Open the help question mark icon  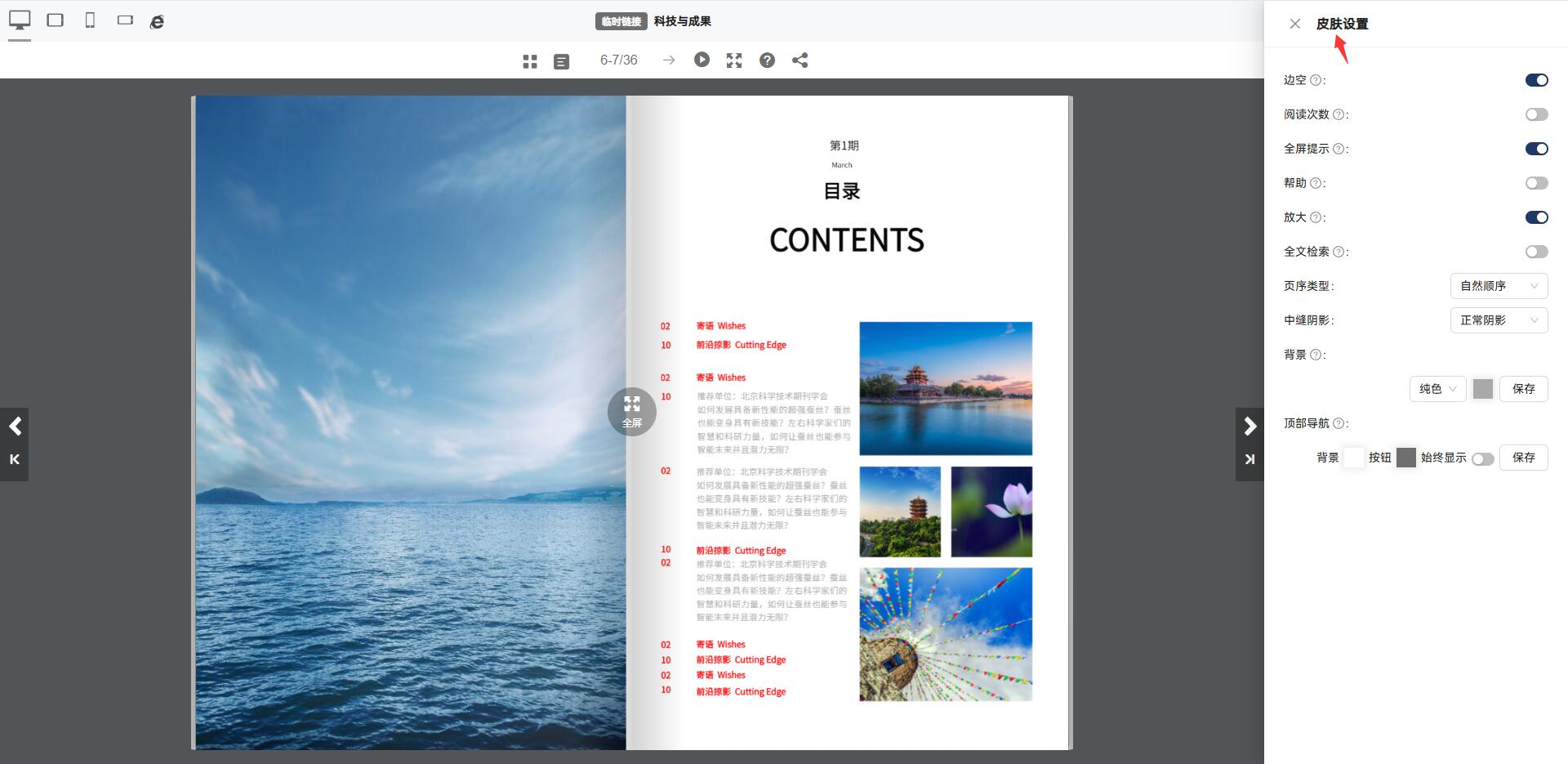(767, 60)
